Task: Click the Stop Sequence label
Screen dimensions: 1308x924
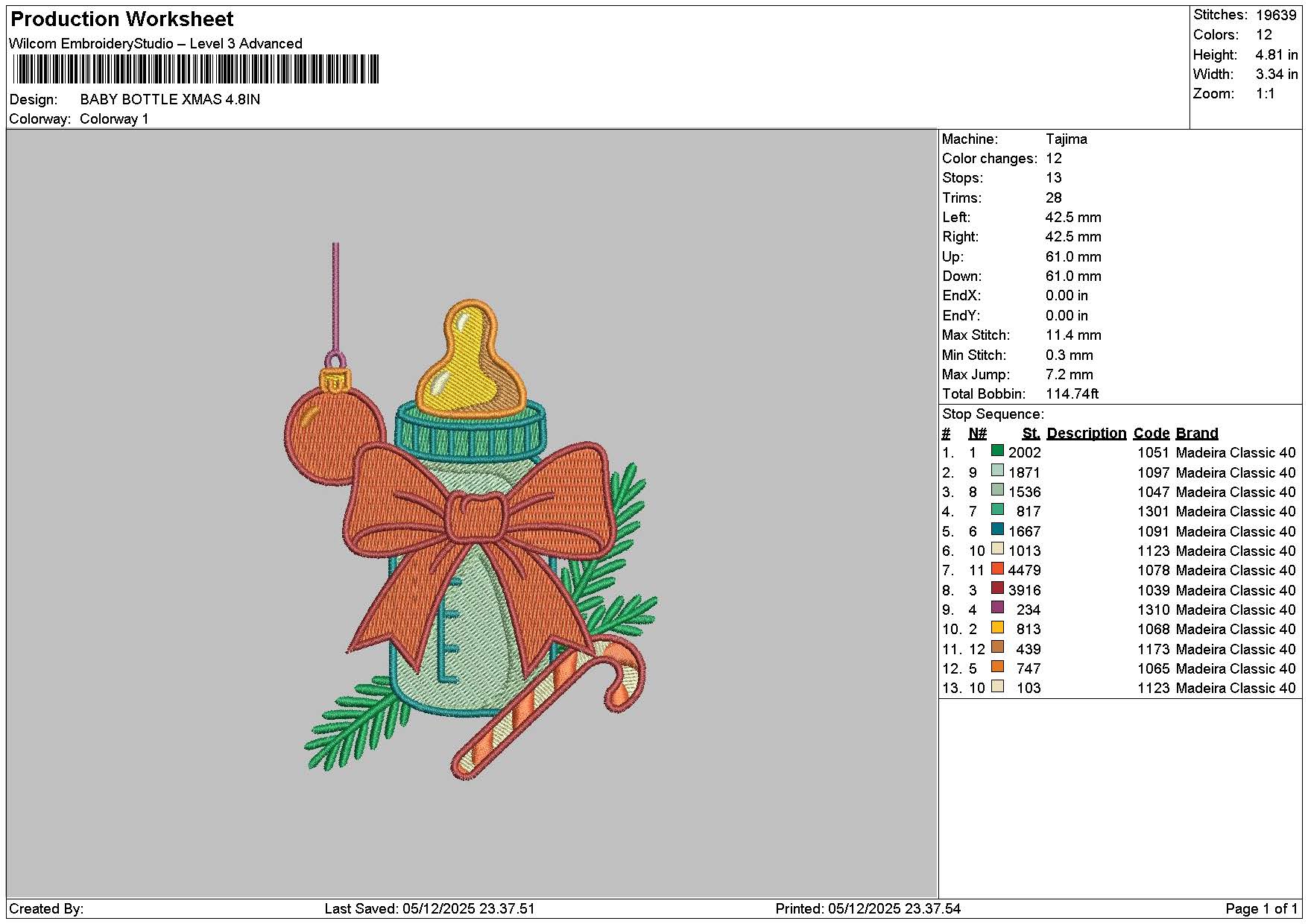Action: 993,414
